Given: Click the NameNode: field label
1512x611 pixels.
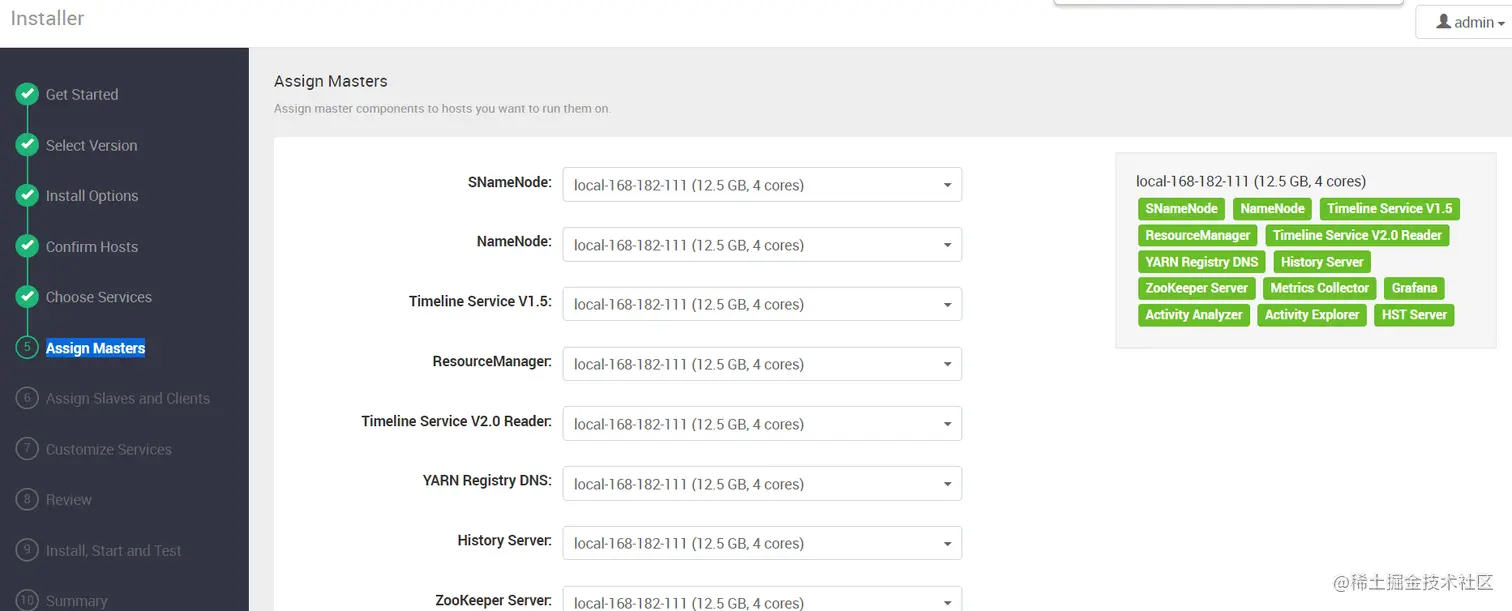Looking at the screenshot, I should pos(514,242).
